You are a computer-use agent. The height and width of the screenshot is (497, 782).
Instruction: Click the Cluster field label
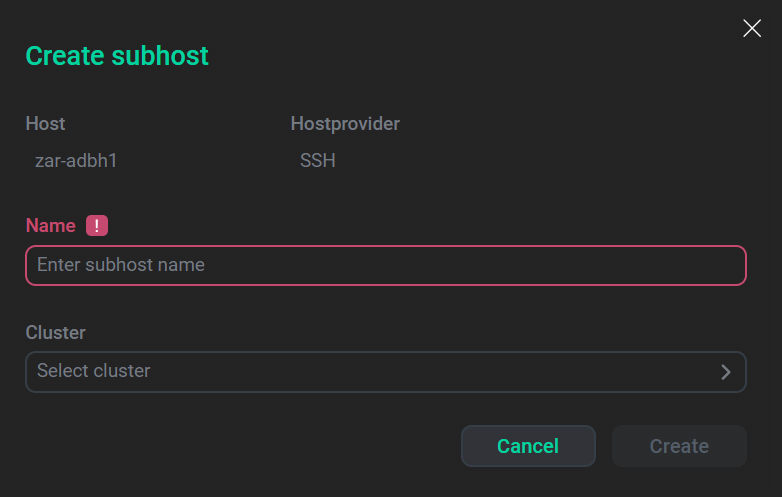55,332
